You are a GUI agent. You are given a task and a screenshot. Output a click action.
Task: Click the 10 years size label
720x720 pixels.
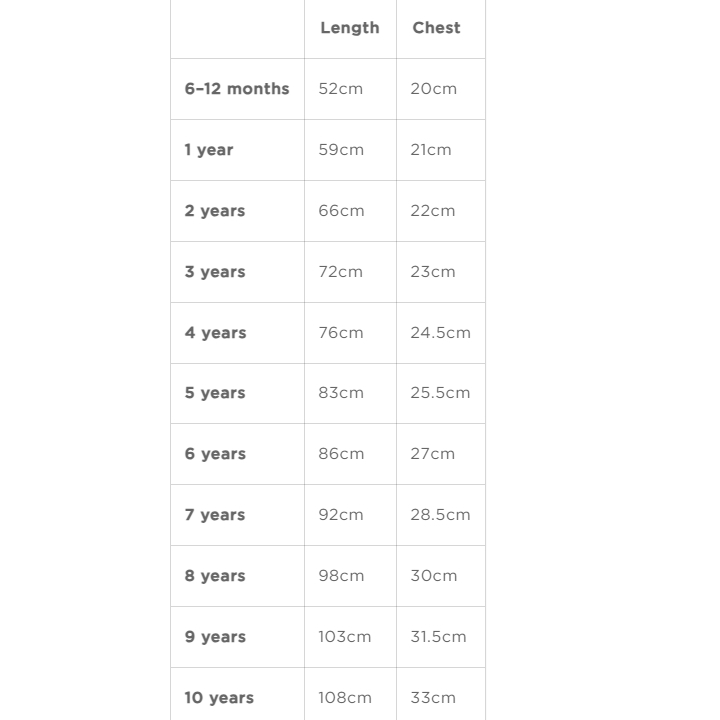[x=219, y=698]
